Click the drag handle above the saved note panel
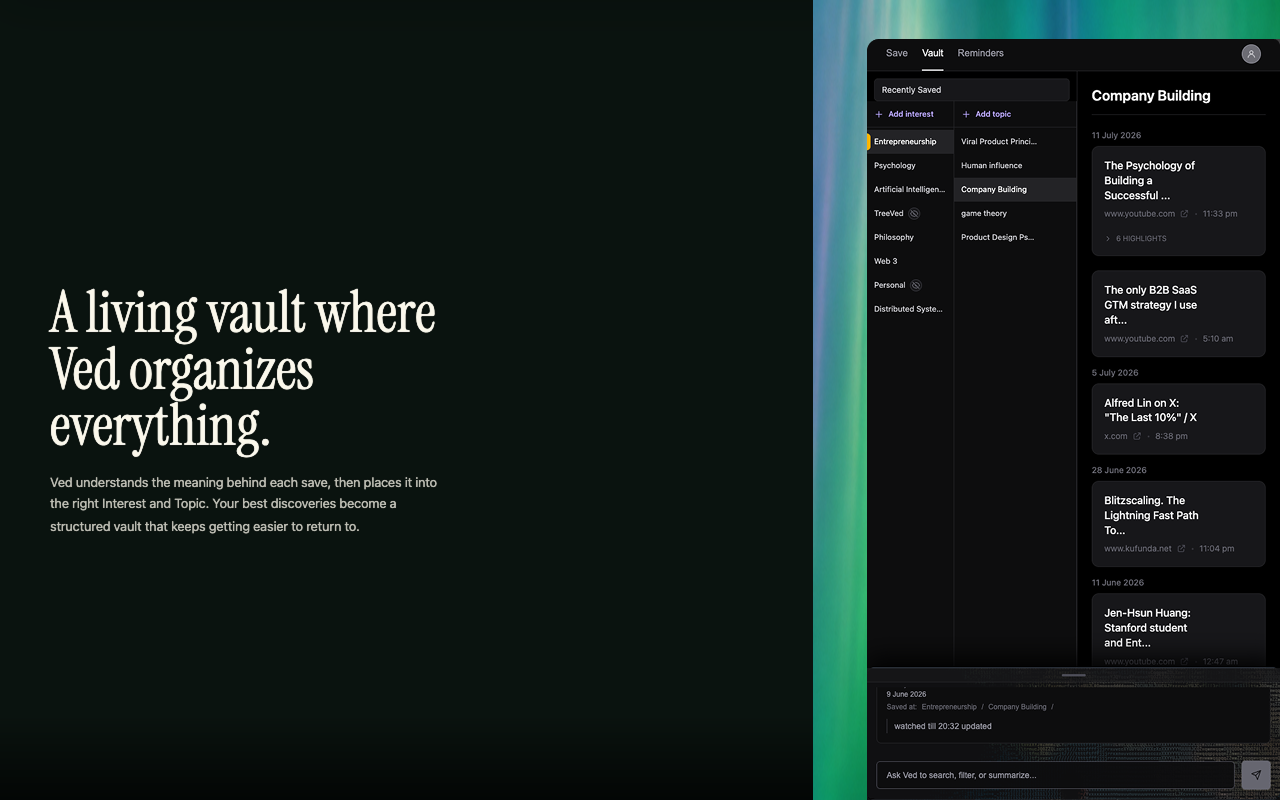The width and height of the screenshot is (1280, 800). pyautogui.click(x=1074, y=675)
